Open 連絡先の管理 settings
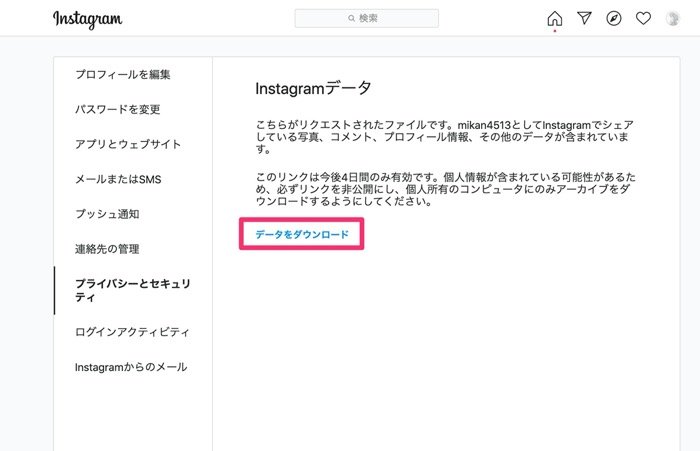 (107, 249)
